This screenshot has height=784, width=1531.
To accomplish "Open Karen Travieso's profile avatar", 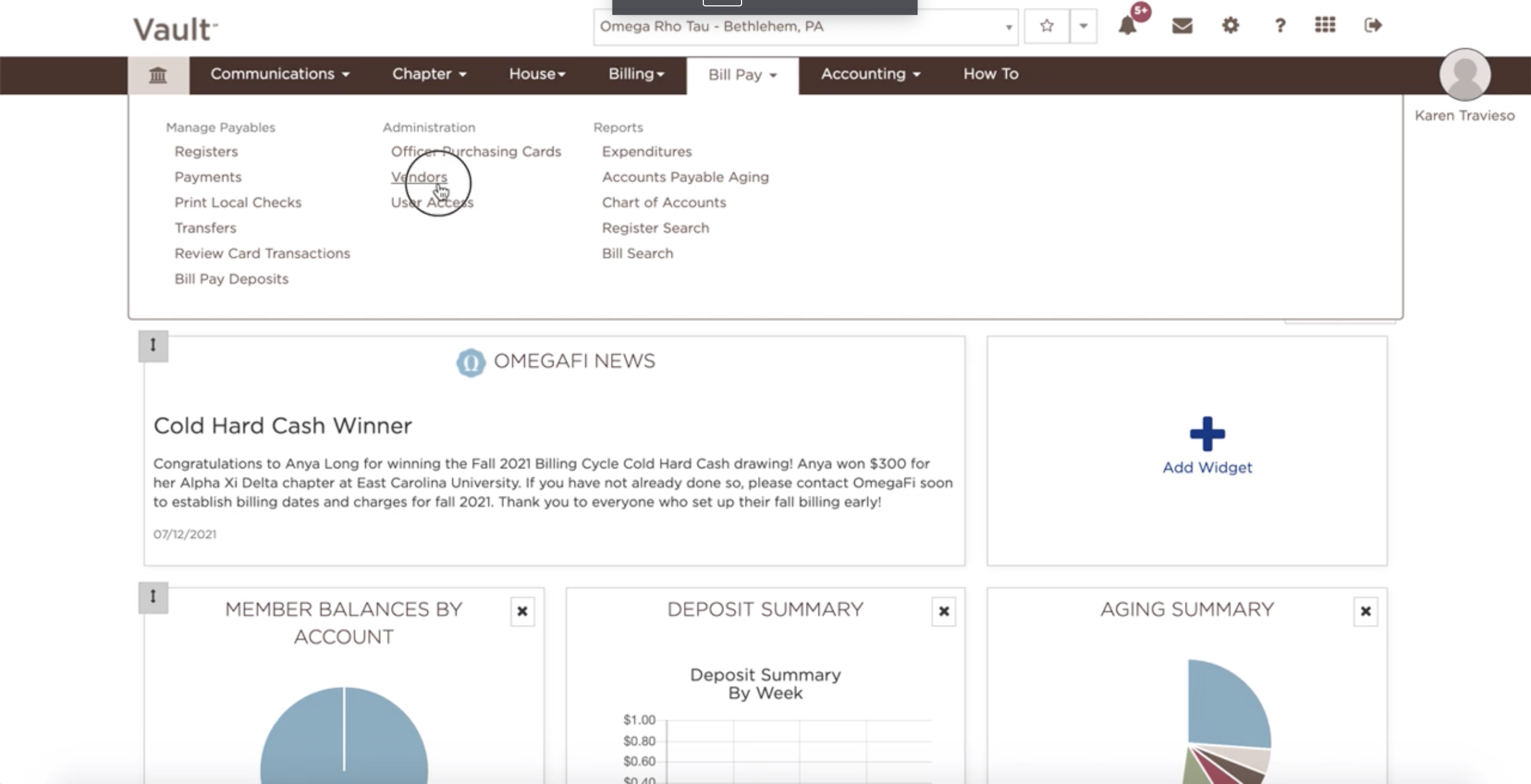I will tap(1464, 74).
